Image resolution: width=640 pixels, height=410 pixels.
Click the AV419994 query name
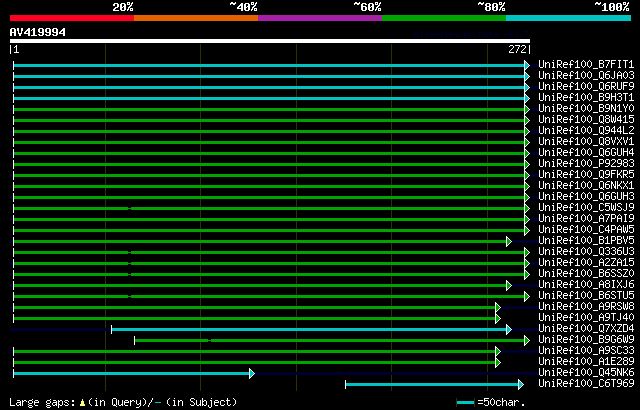(38, 32)
